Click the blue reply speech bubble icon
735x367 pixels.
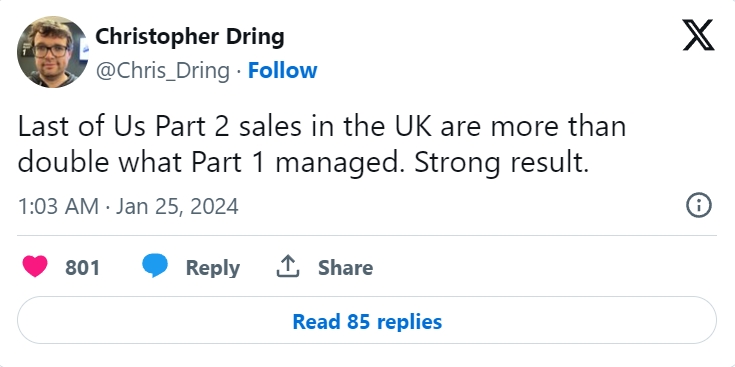tap(155, 266)
